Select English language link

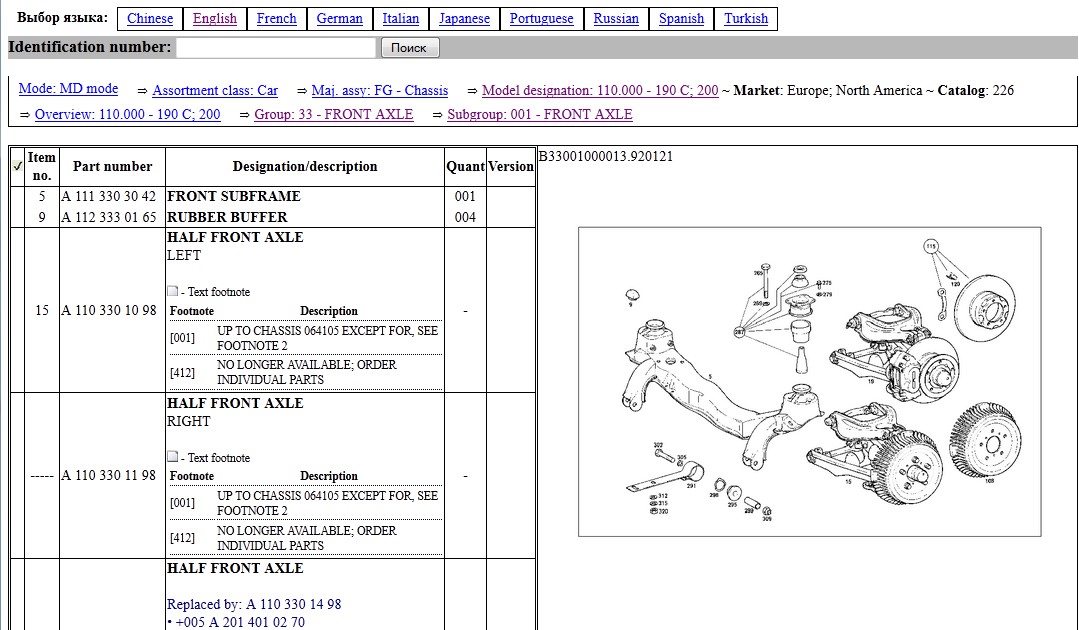pyautogui.click(x=215, y=19)
